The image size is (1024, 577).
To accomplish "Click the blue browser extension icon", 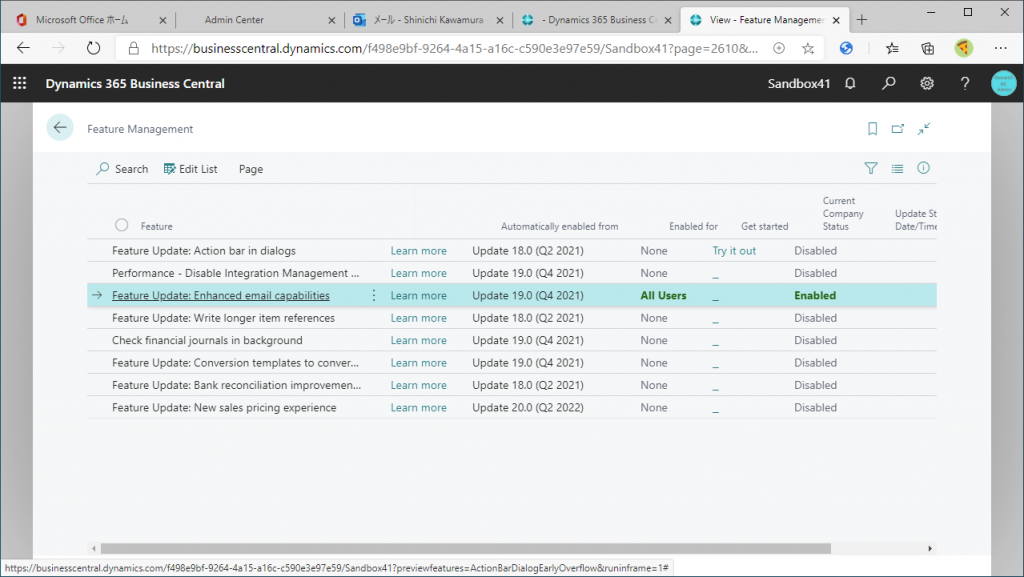I will coord(846,48).
